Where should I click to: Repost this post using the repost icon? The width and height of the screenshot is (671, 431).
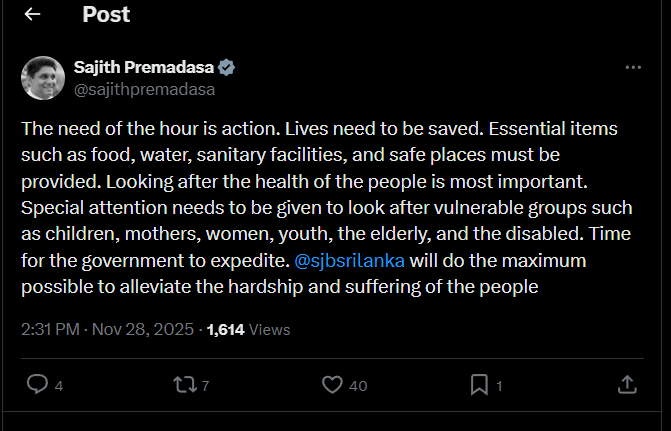(x=185, y=384)
